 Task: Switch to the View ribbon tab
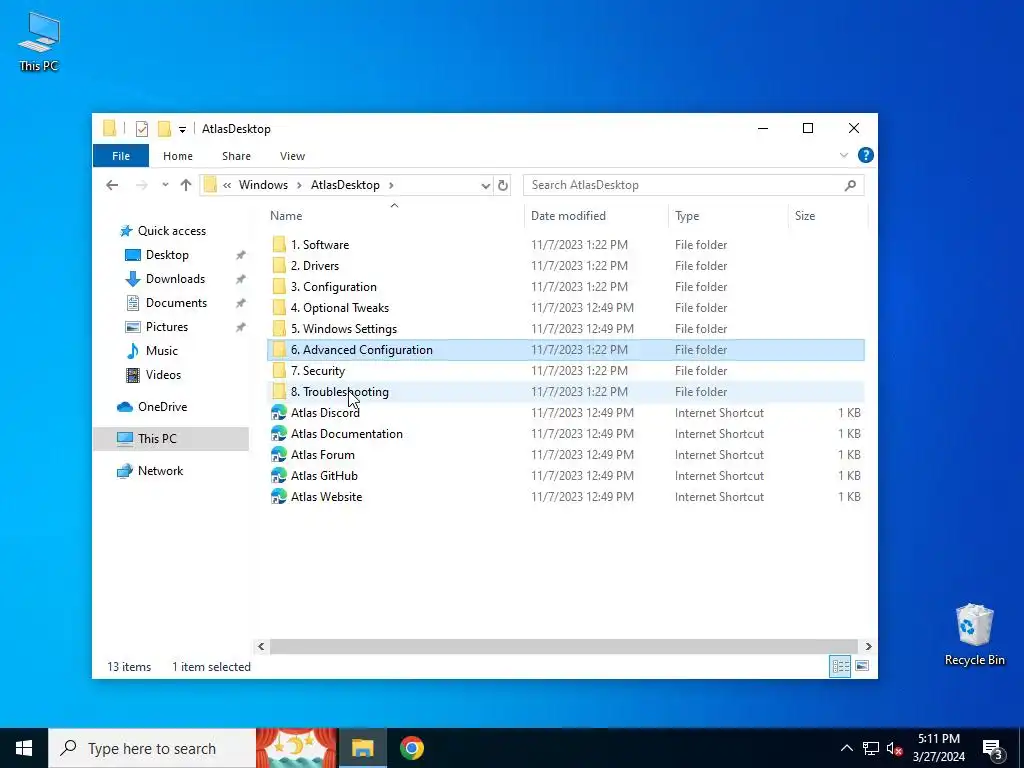293,156
